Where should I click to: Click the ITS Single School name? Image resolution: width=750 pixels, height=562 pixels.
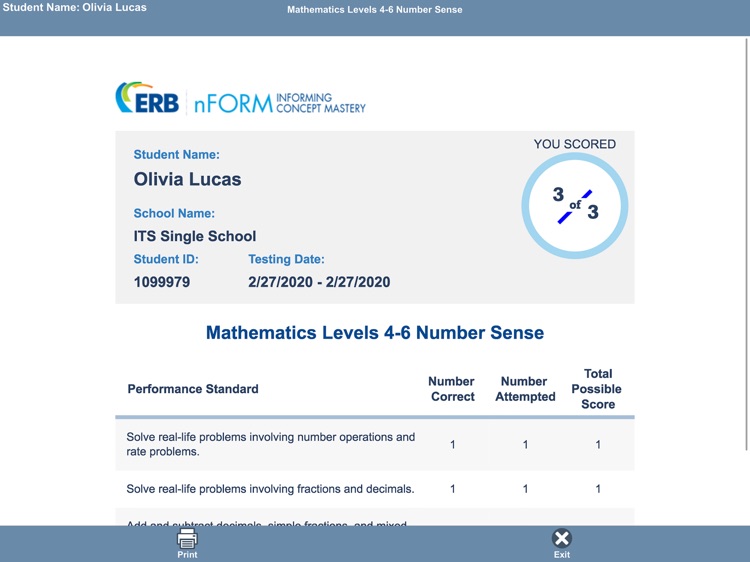coord(195,236)
